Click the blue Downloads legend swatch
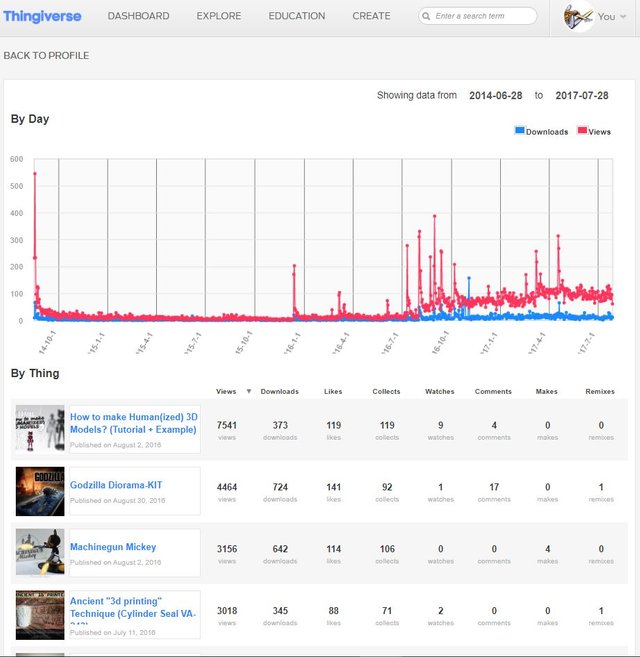Viewport: 640px width, 657px height. point(520,130)
